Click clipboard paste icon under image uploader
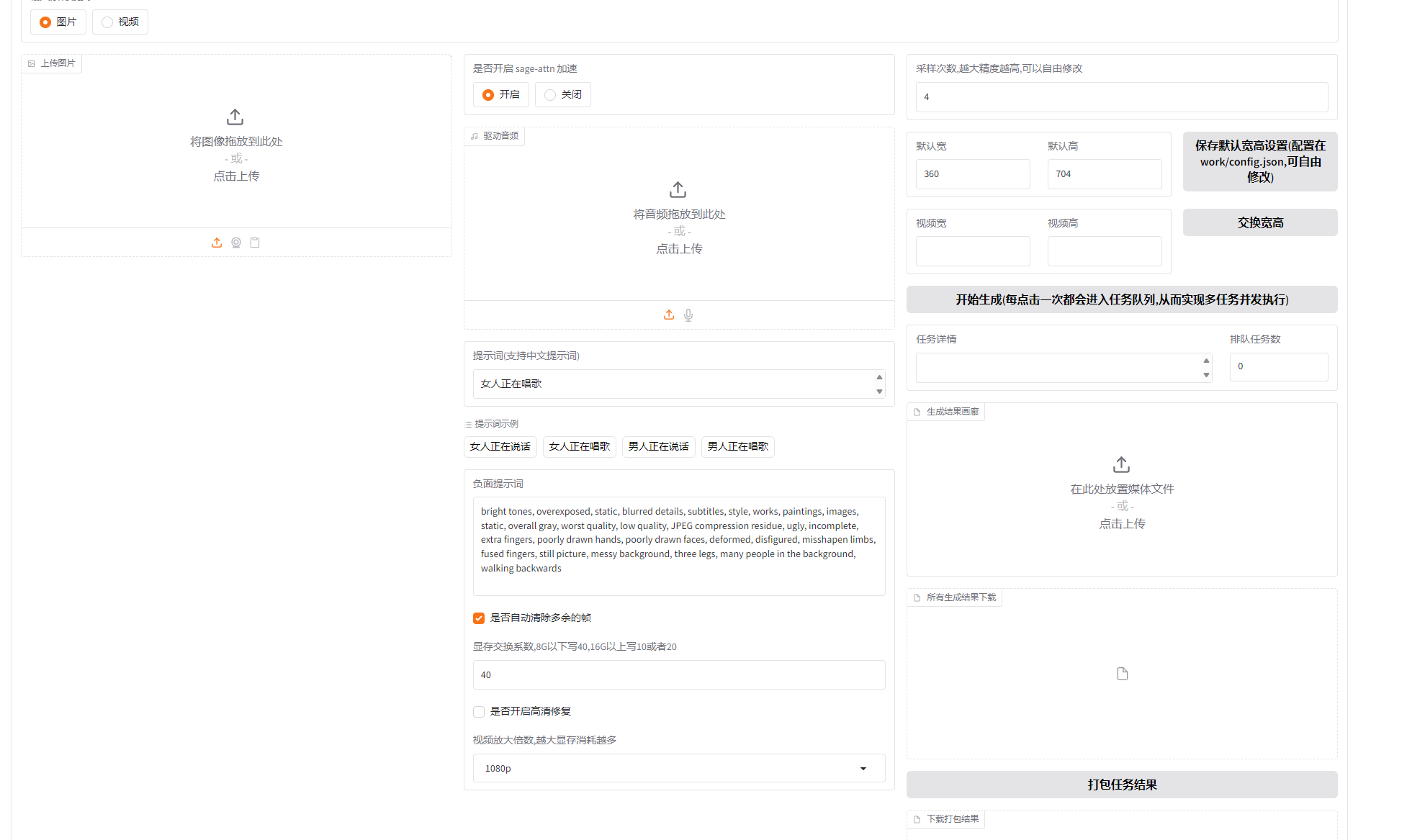 255,243
